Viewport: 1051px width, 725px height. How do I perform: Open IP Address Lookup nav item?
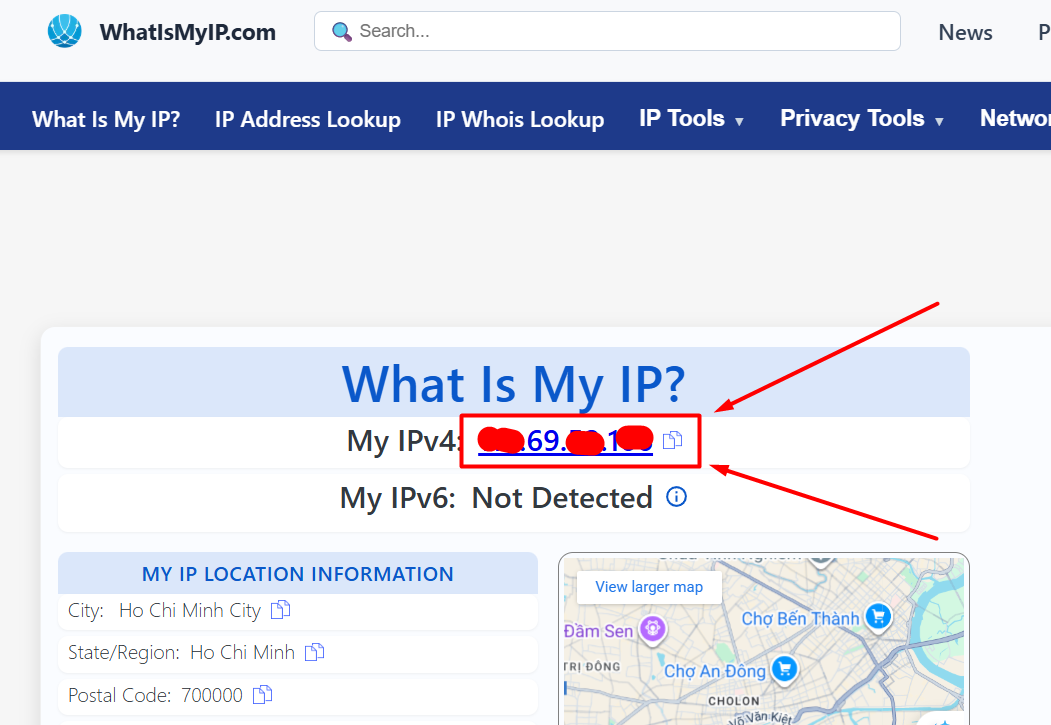308,119
